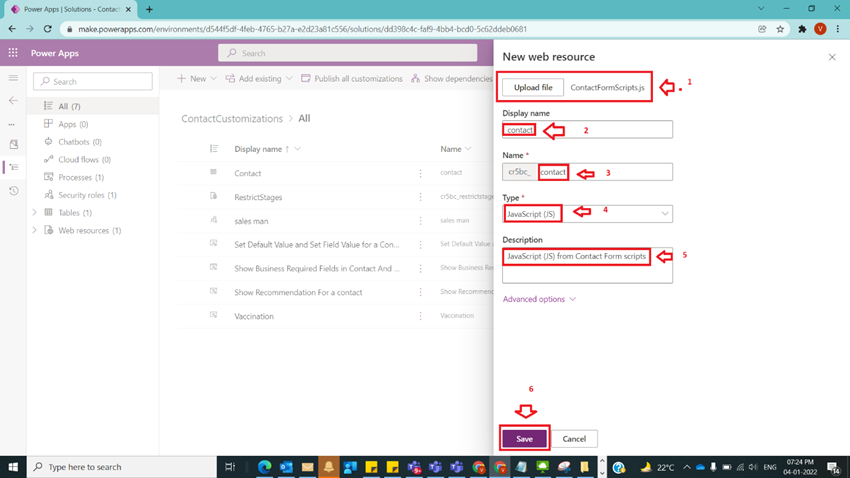Expand the Web resources (1) node chevron
Viewport: 850px width, 478px height.
click(35, 230)
